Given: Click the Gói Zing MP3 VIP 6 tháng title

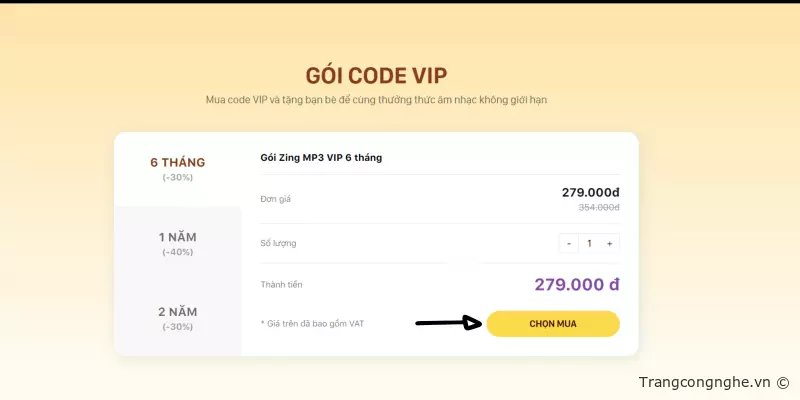Looking at the screenshot, I should [x=321, y=157].
